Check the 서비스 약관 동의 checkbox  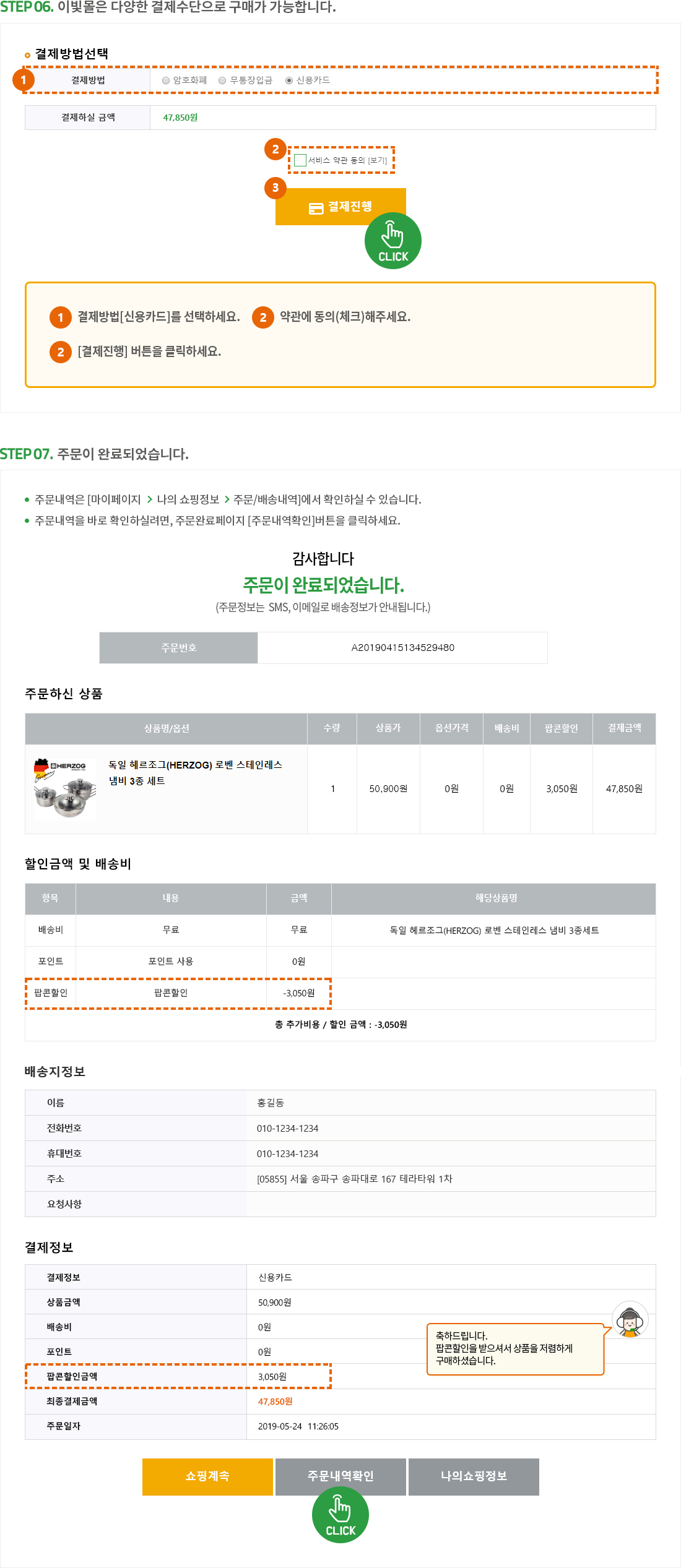(x=300, y=160)
